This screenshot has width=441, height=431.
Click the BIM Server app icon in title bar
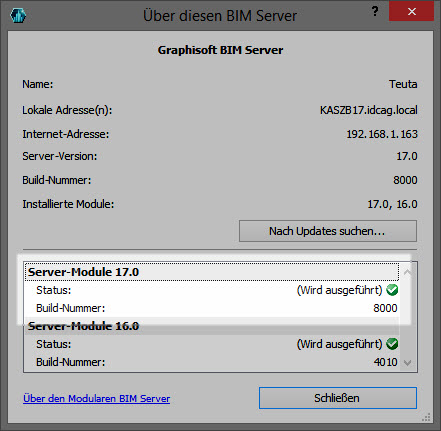pos(18,15)
